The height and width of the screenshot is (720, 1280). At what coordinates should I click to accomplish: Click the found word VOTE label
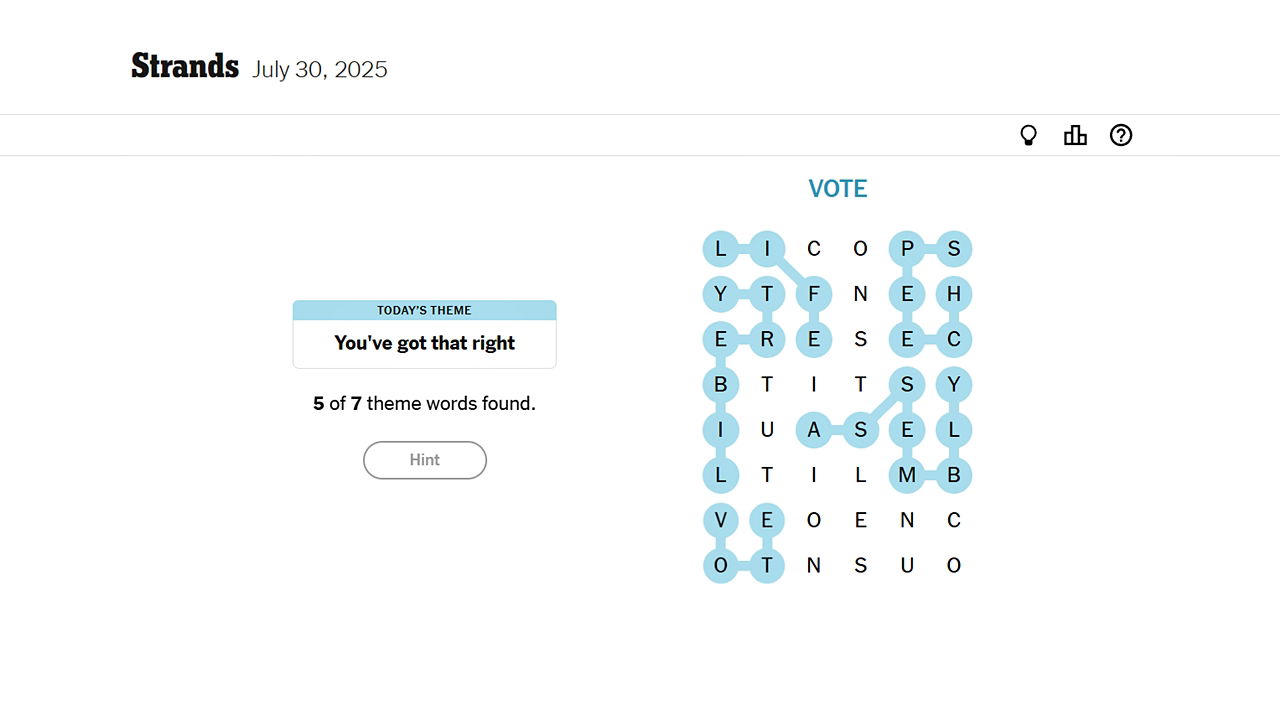(837, 188)
